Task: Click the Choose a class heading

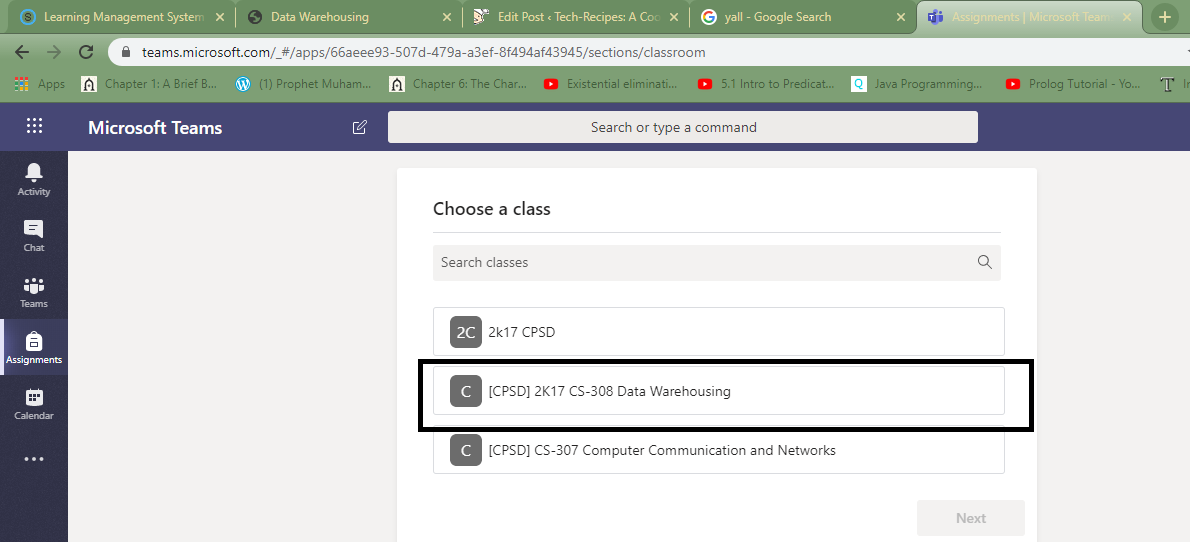Action: pyautogui.click(x=492, y=209)
